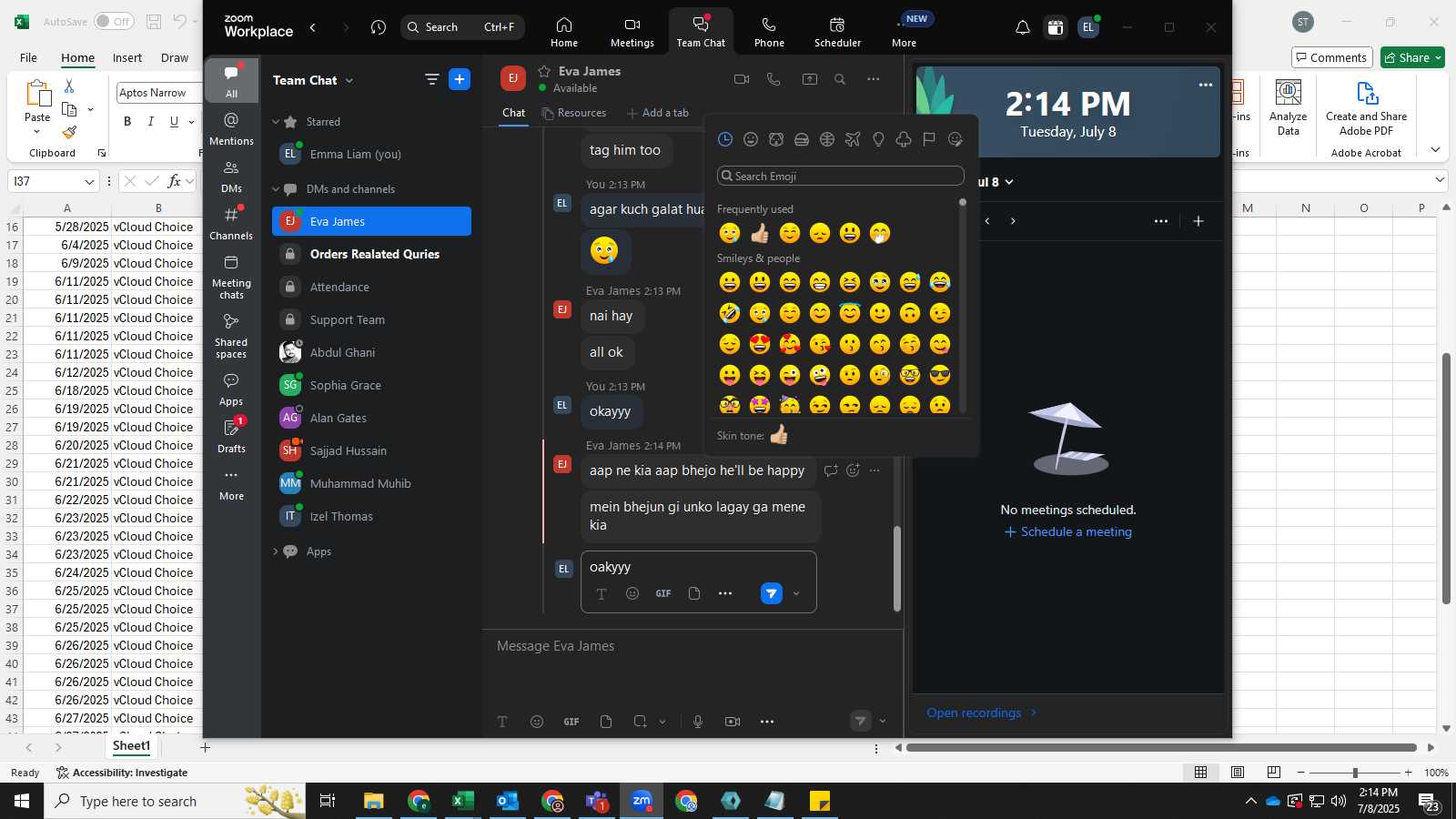Click Schedule a meeting link

coord(1068,531)
